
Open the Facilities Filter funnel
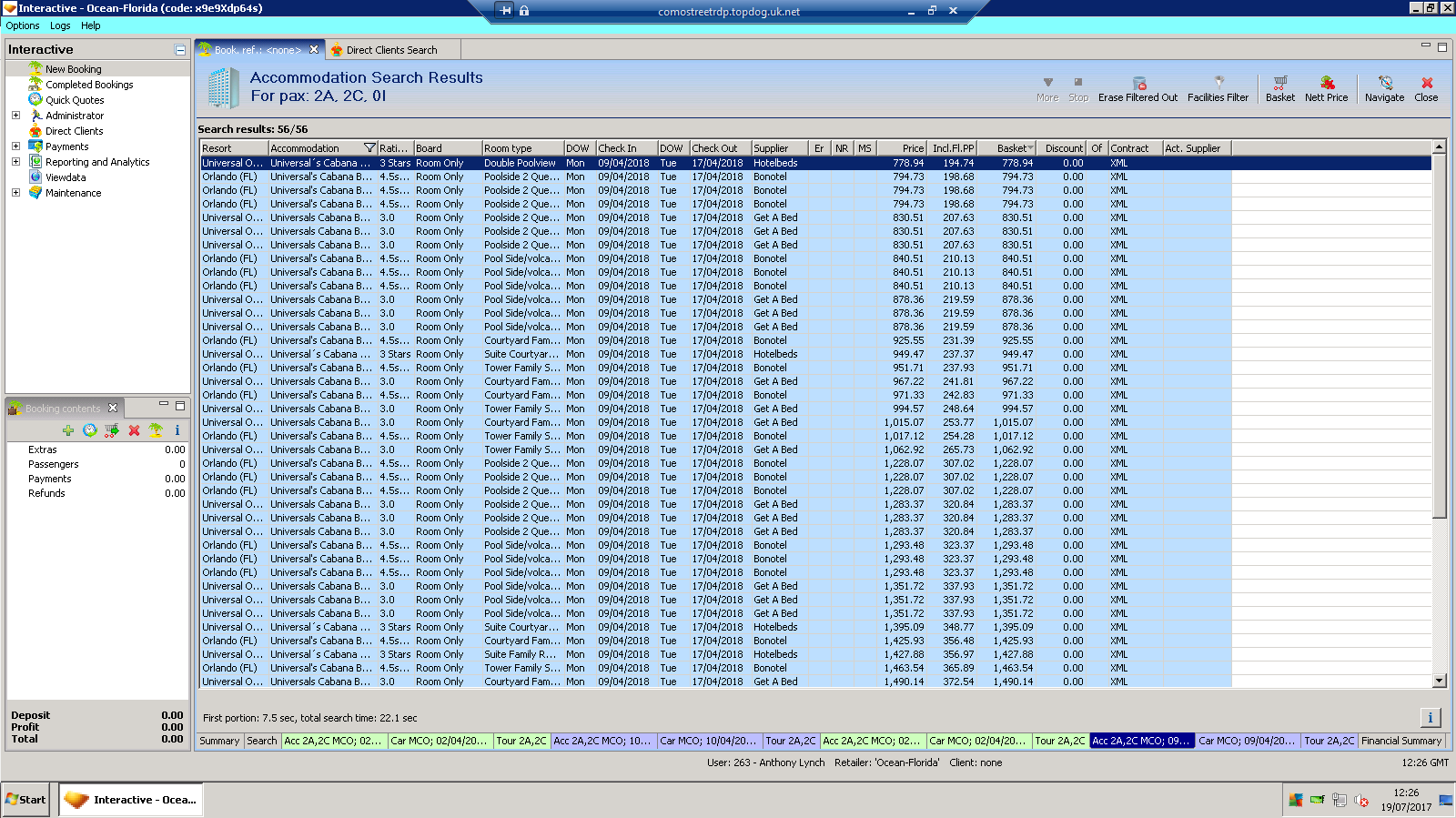[1218, 83]
